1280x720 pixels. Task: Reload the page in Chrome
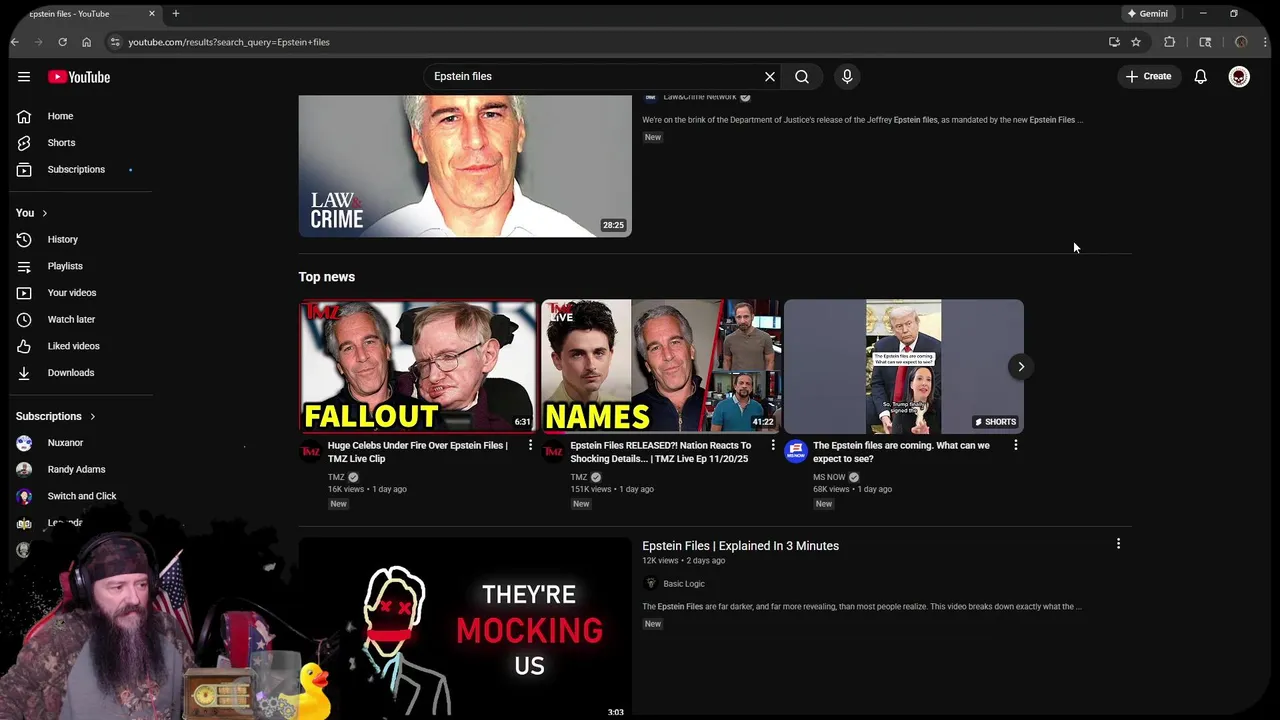62,42
